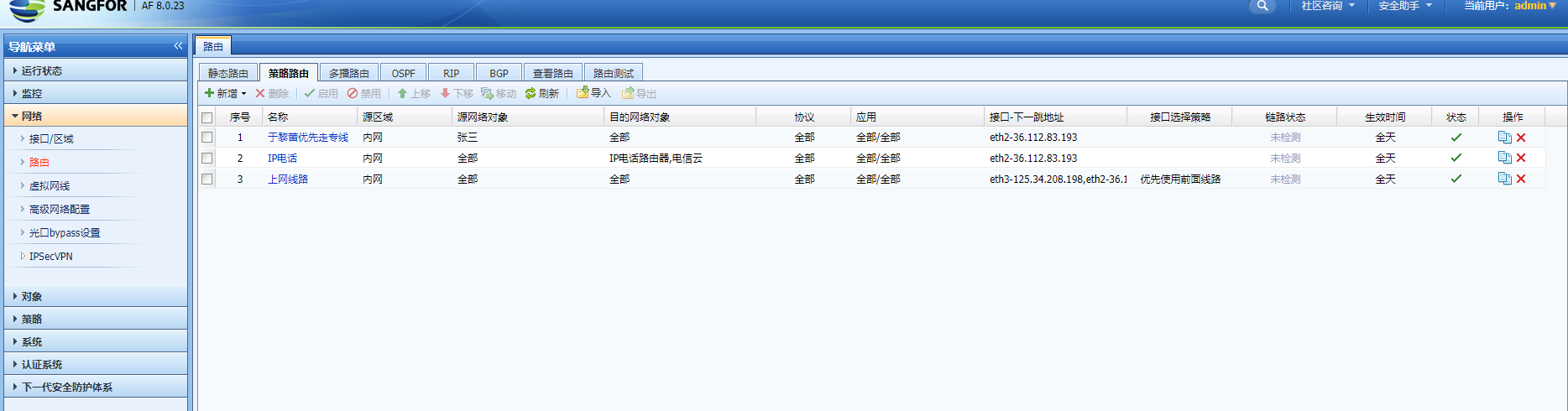Click the 导出 export button

pos(639,93)
